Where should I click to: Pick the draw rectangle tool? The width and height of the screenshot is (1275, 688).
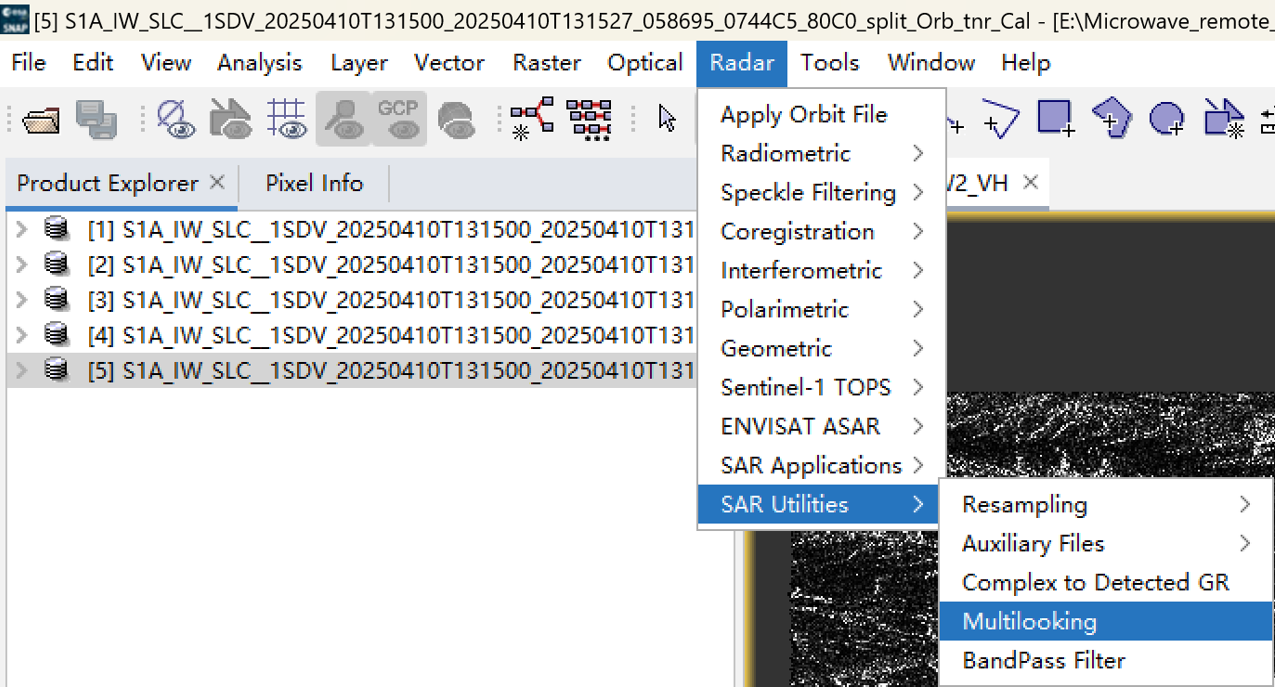coord(1056,119)
